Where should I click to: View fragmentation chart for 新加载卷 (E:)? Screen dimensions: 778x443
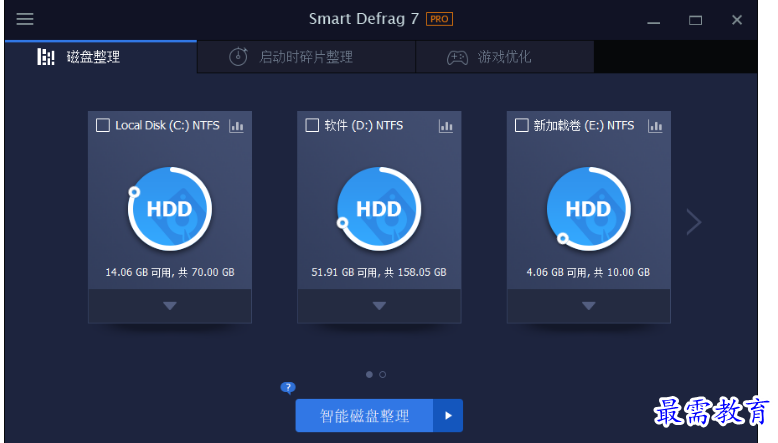[655, 126]
